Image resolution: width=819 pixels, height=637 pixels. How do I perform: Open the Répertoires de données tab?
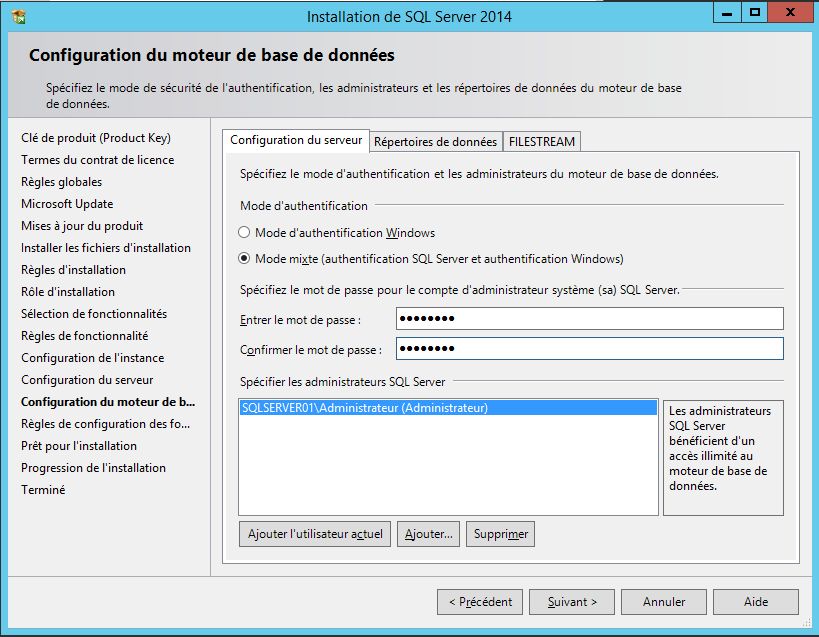[x=436, y=141]
